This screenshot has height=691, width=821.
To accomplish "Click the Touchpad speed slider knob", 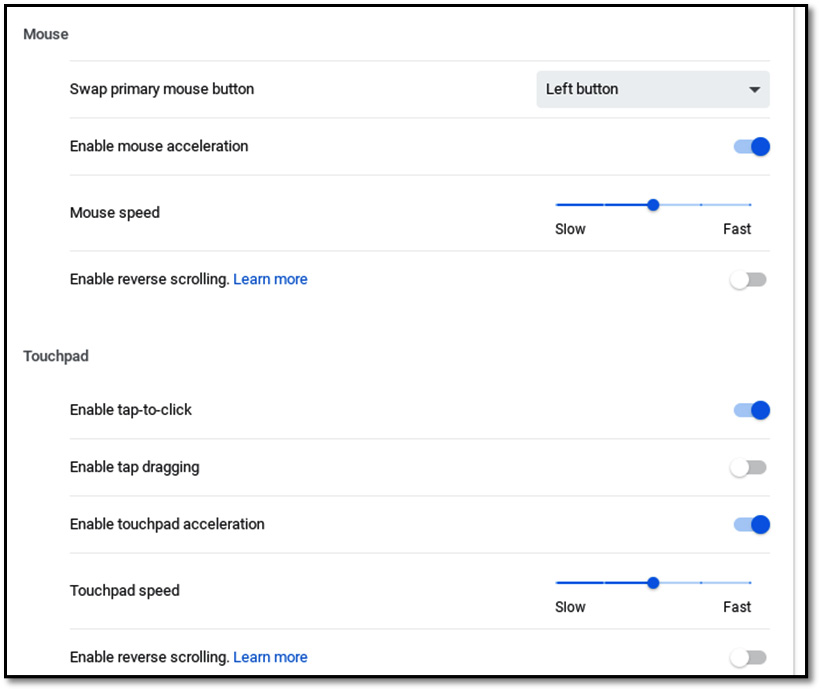I will coord(652,583).
